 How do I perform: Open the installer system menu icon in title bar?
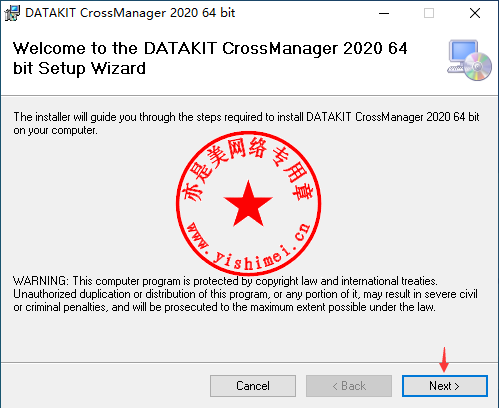[x=12, y=13]
